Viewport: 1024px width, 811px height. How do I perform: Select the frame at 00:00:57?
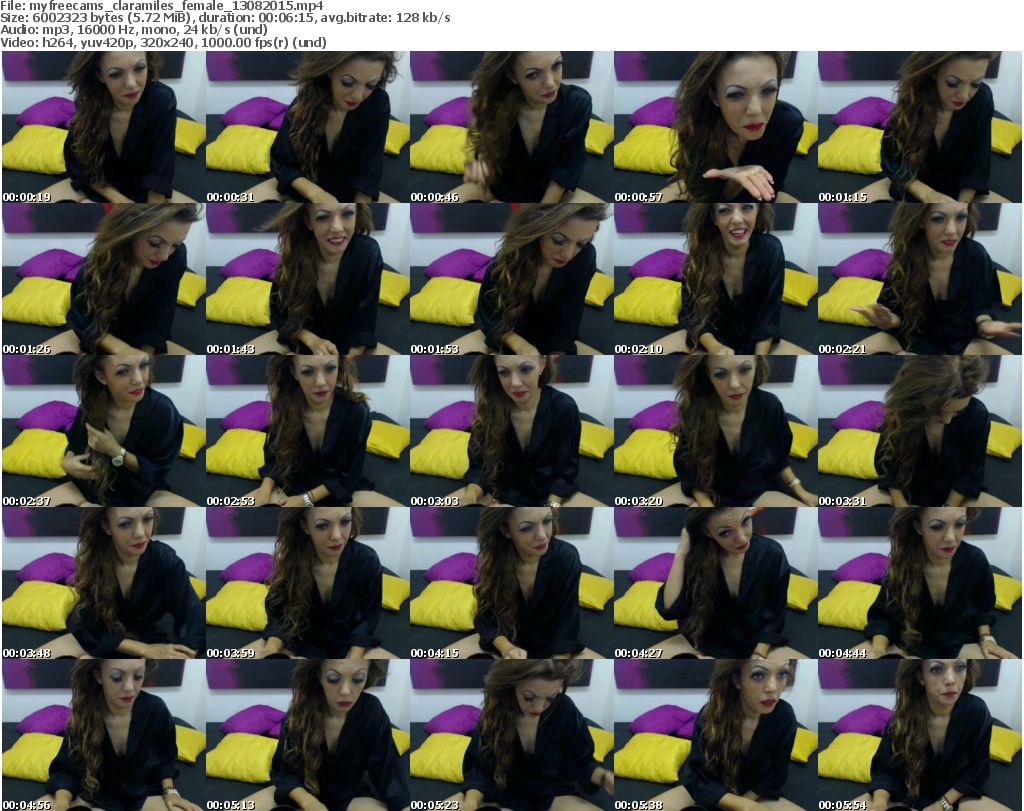pyautogui.click(x=715, y=127)
